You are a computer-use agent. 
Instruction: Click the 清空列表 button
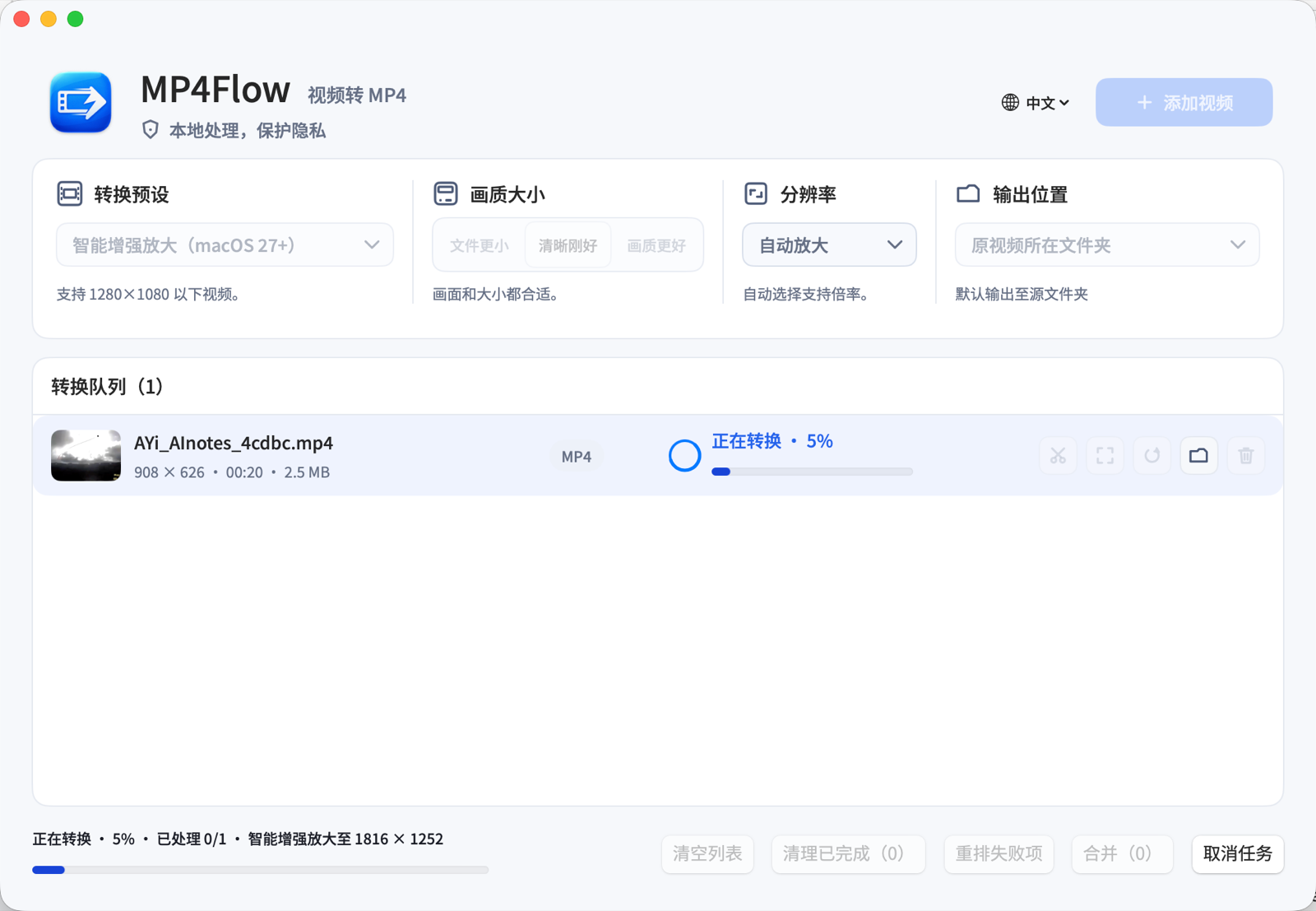(707, 854)
